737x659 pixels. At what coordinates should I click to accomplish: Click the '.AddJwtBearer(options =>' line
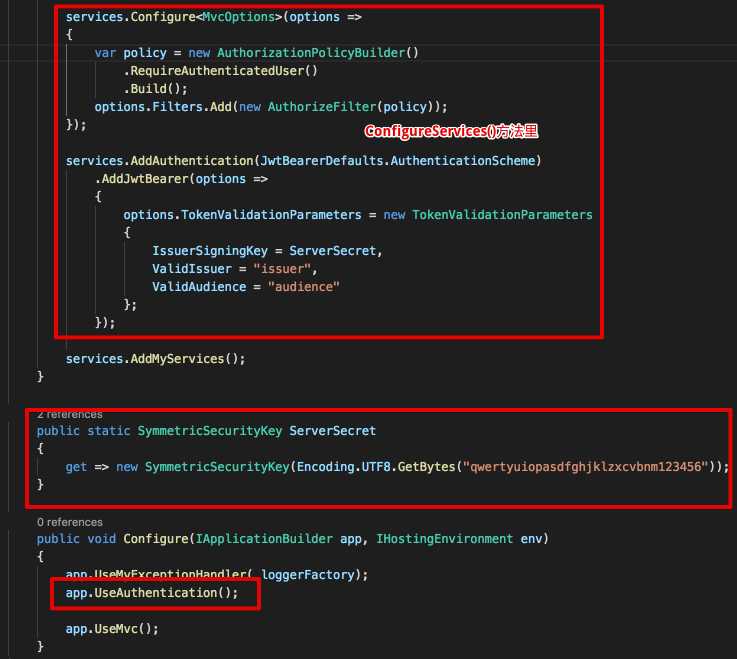[181, 179]
